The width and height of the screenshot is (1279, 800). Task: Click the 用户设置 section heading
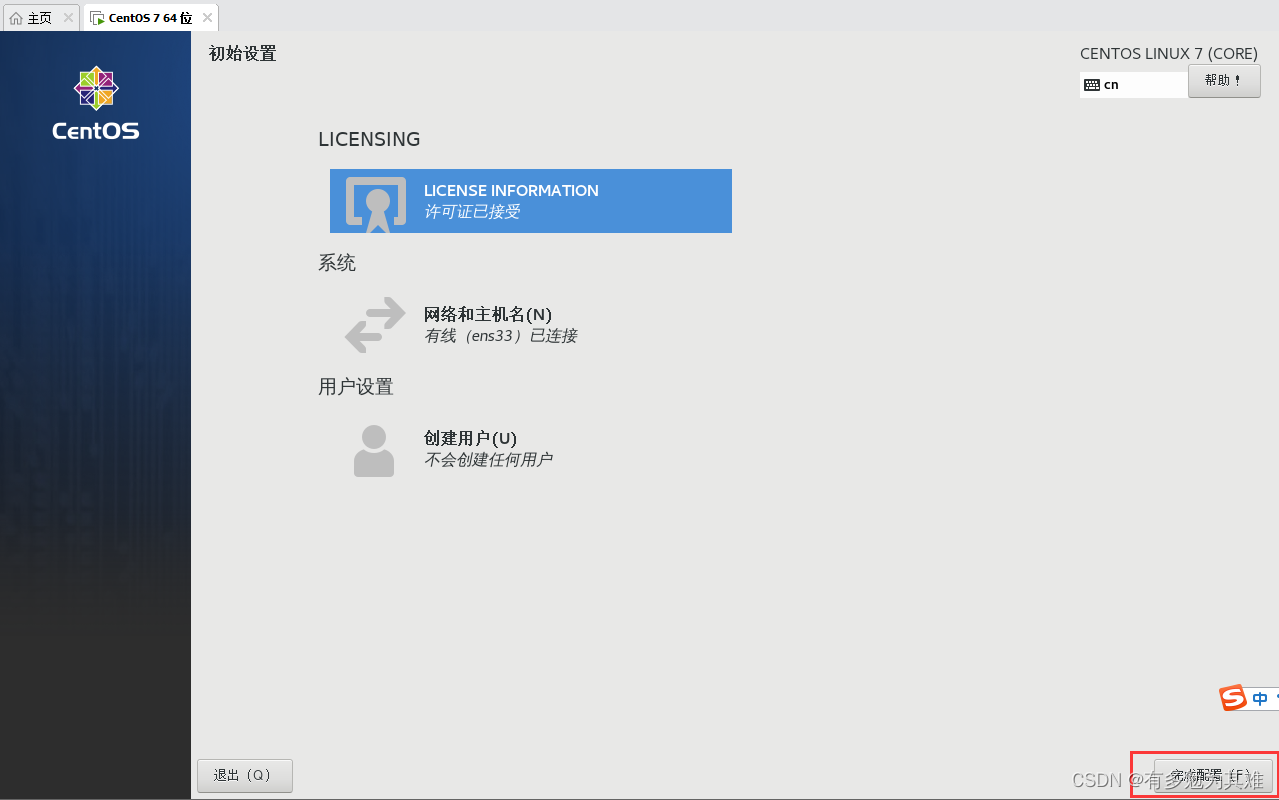pos(356,387)
